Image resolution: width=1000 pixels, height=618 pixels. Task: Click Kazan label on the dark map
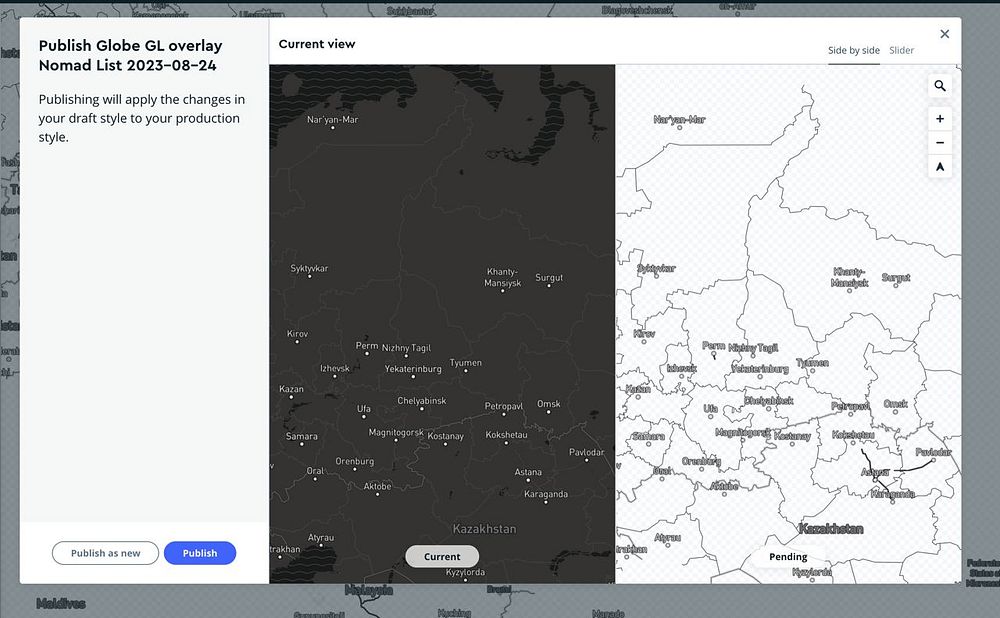[291, 388]
